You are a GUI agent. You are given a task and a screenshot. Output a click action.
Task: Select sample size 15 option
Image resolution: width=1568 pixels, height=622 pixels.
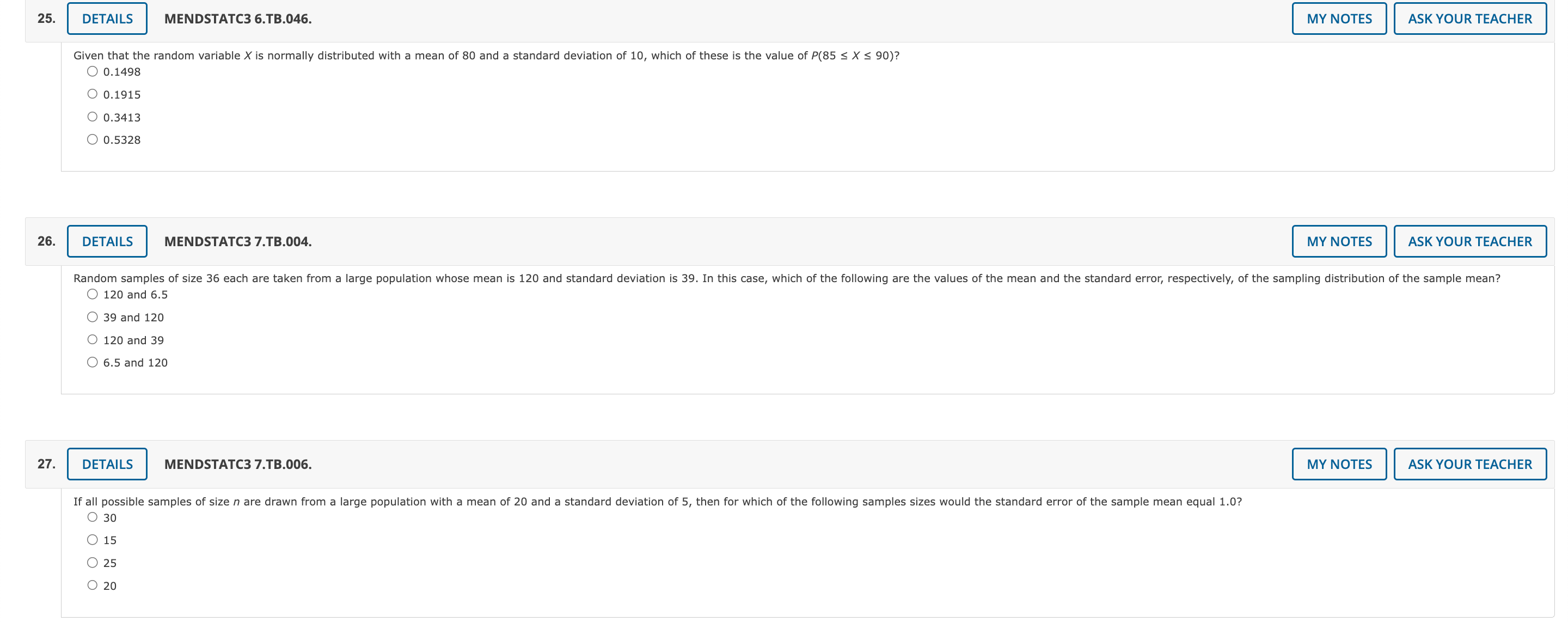pos(92,540)
